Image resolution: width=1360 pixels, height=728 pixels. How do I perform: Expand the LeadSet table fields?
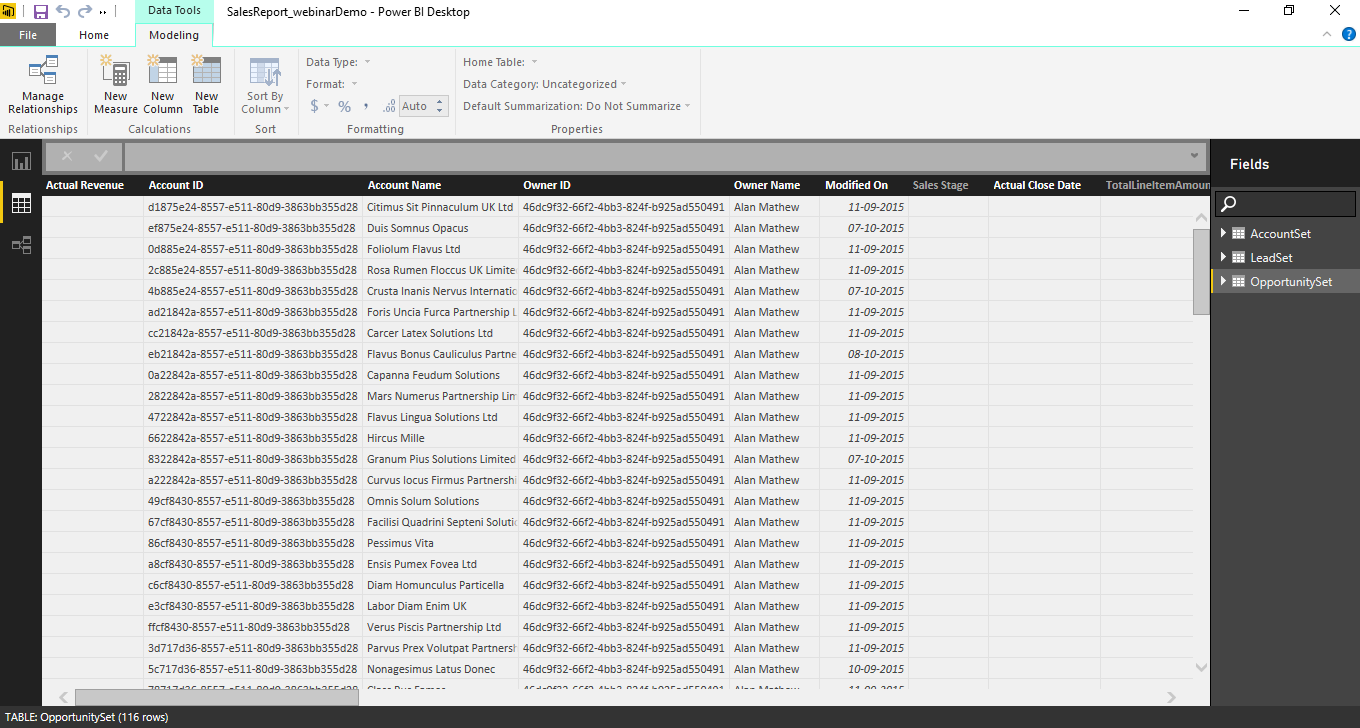click(x=1222, y=257)
